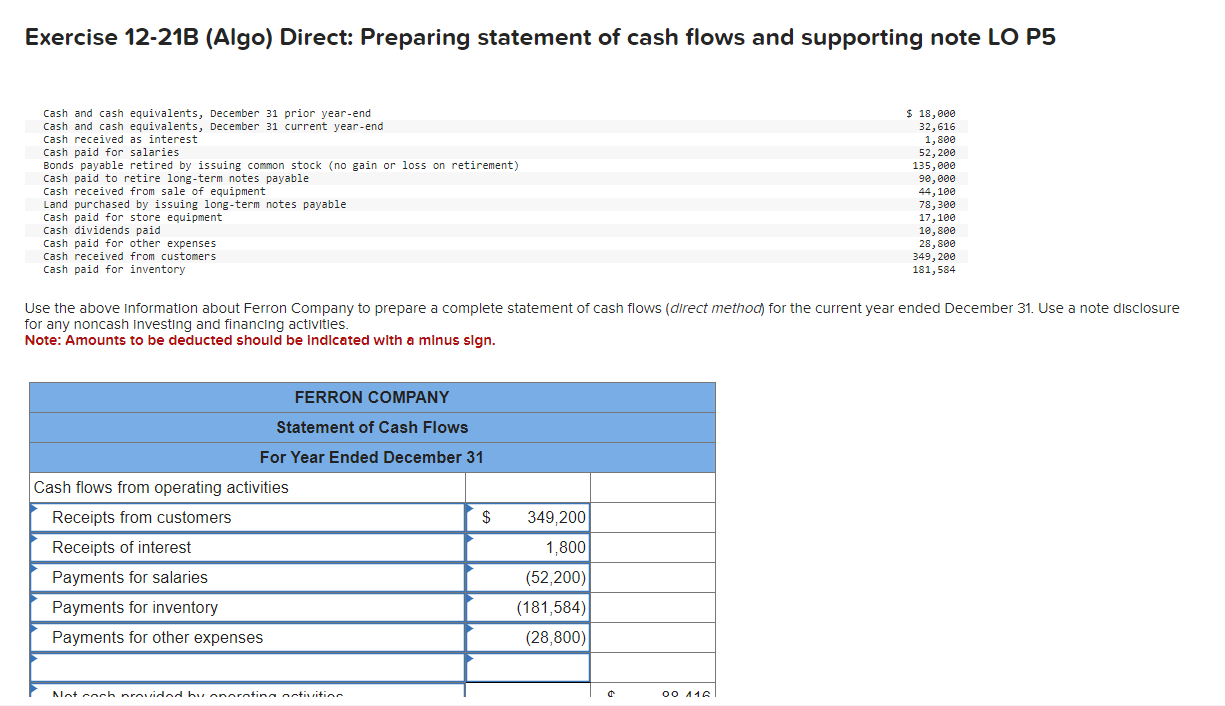Select the 1,800 interest receipts amount cell
The width and height of the screenshot is (1225, 706).
tap(527, 547)
